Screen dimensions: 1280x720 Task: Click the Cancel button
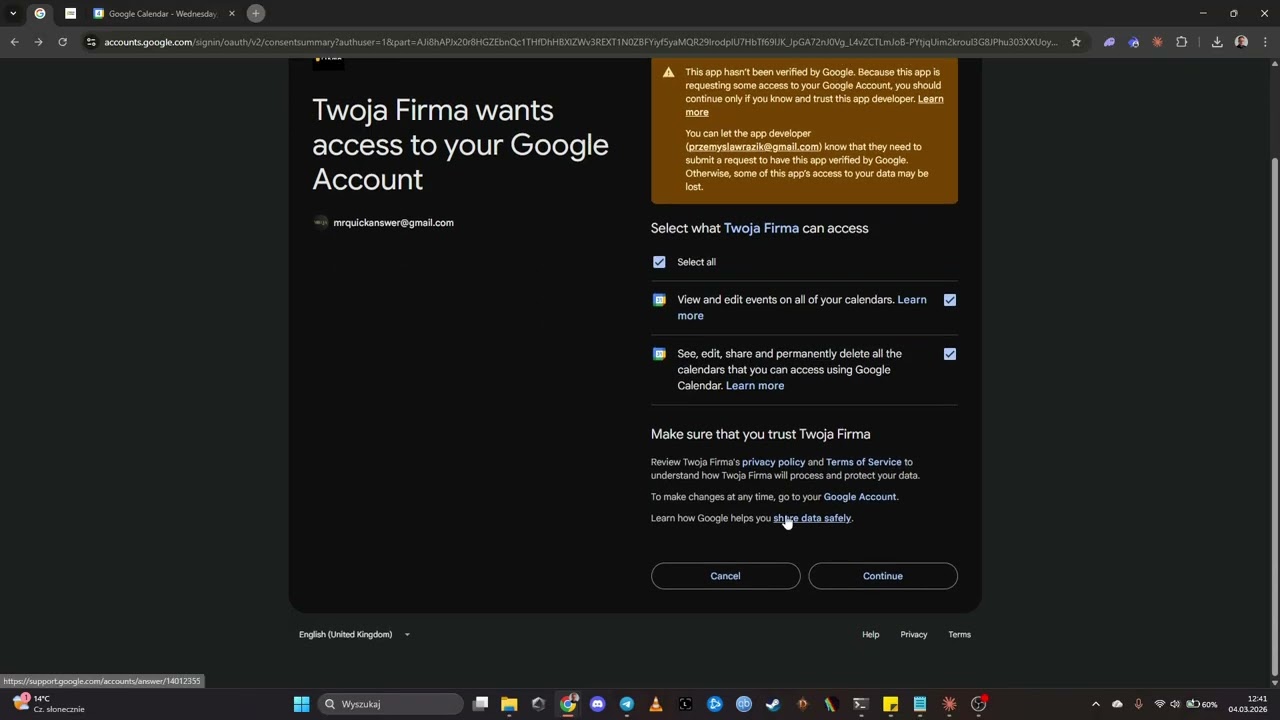[725, 576]
